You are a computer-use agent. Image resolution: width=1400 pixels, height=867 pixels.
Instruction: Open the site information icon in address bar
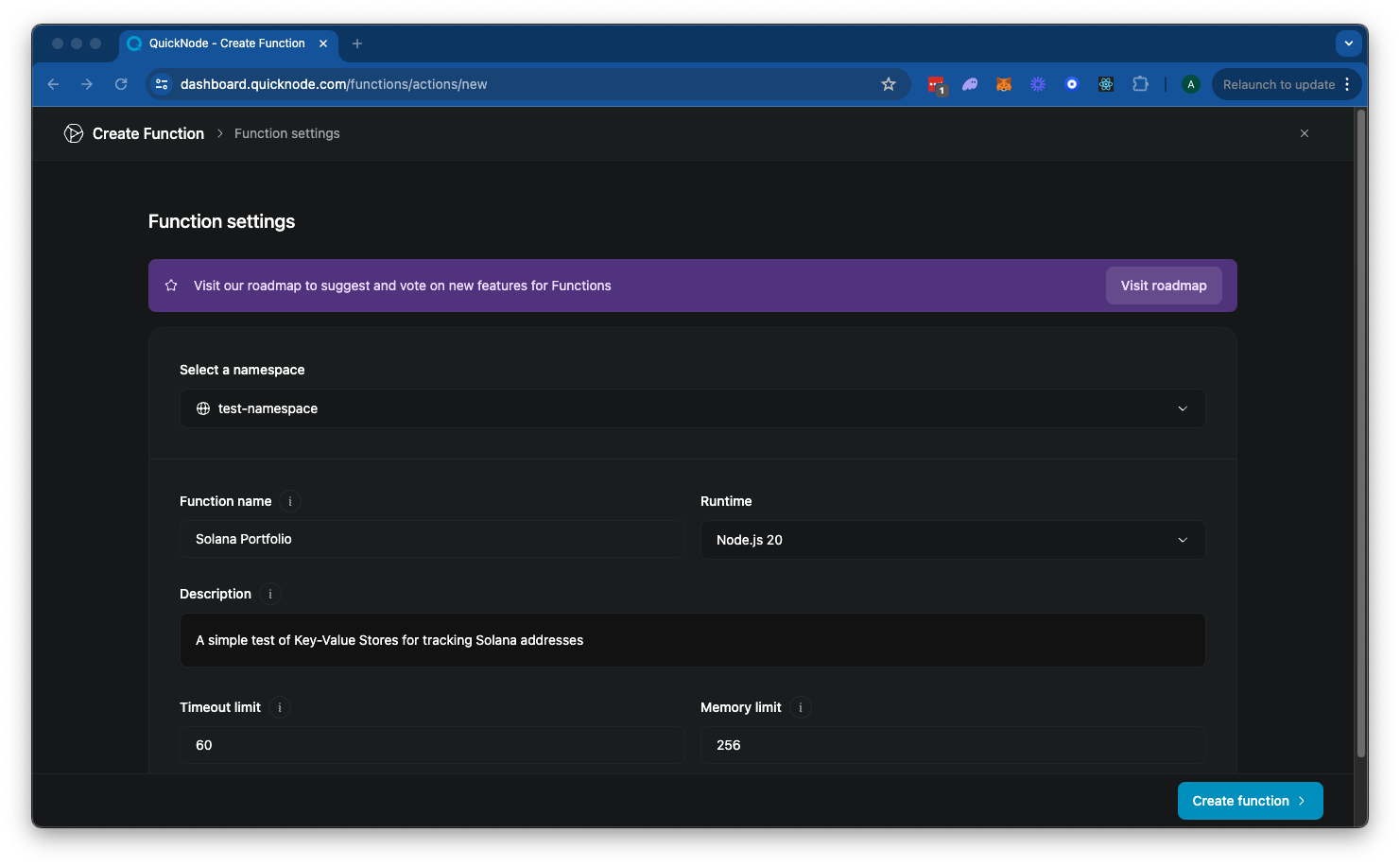[x=162, y=84]
